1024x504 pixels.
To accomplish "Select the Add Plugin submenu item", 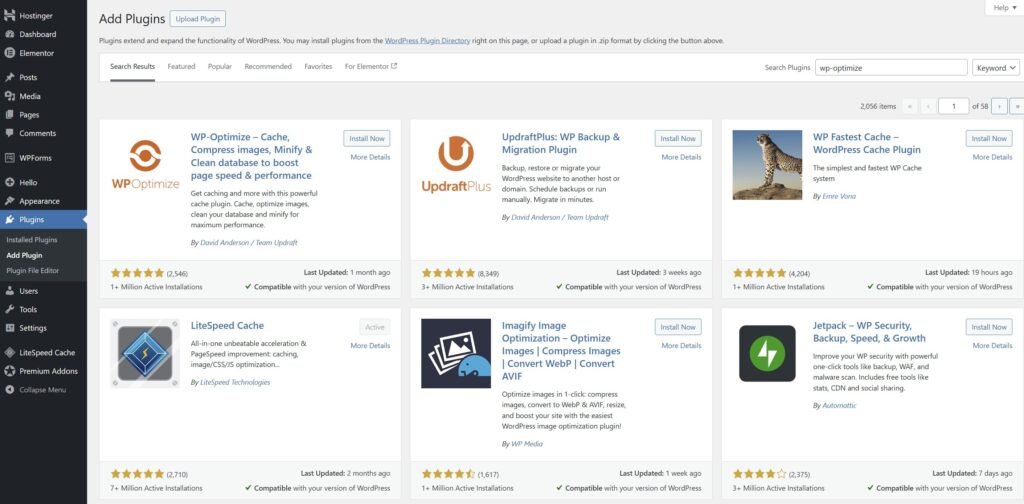I will pyautogui.click(x=24, y=255).
